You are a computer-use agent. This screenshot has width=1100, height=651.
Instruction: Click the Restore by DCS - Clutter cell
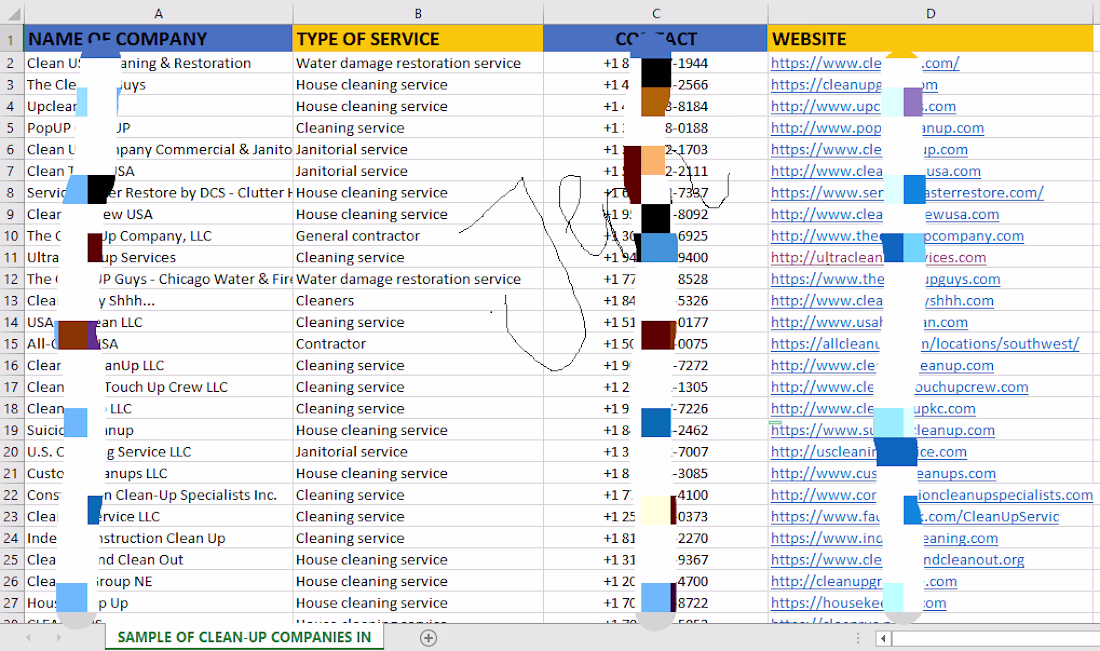click(x=159, y=193)
